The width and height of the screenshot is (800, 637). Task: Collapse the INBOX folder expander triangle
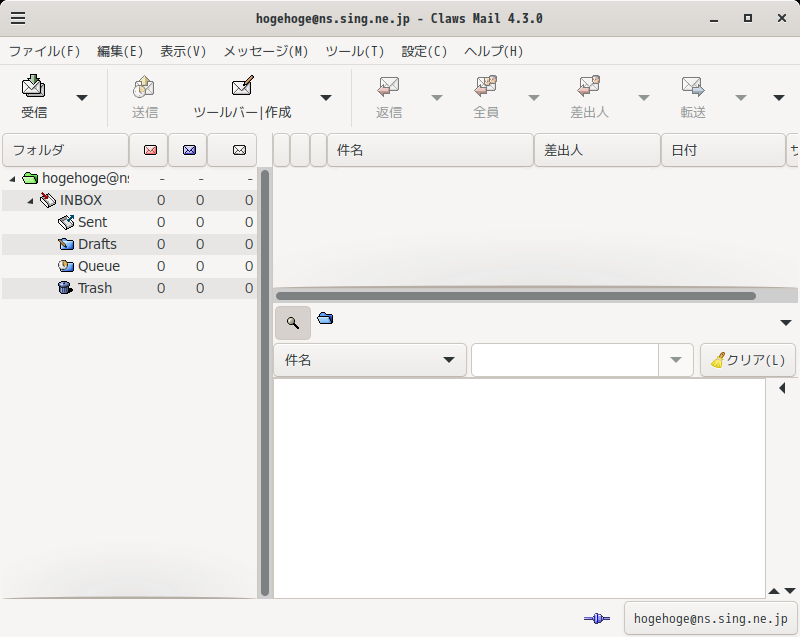30,201
